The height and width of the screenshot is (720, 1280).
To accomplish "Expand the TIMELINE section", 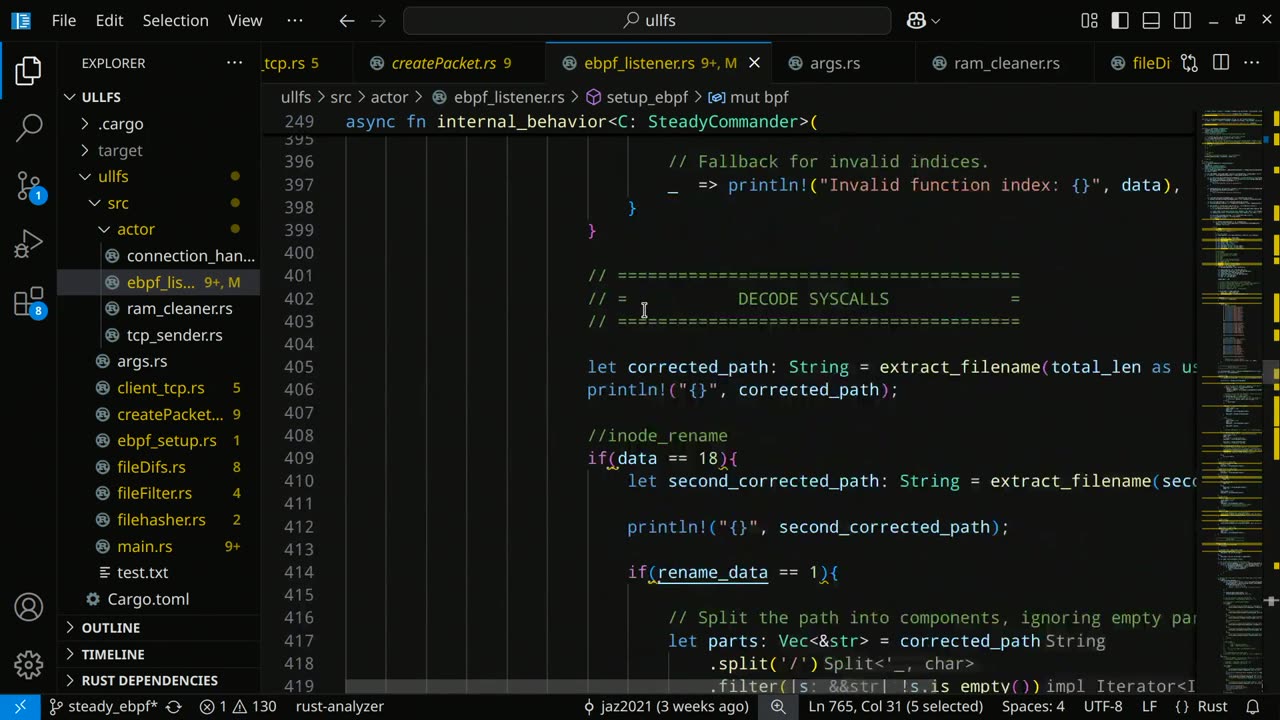I will tap(160, 654).
